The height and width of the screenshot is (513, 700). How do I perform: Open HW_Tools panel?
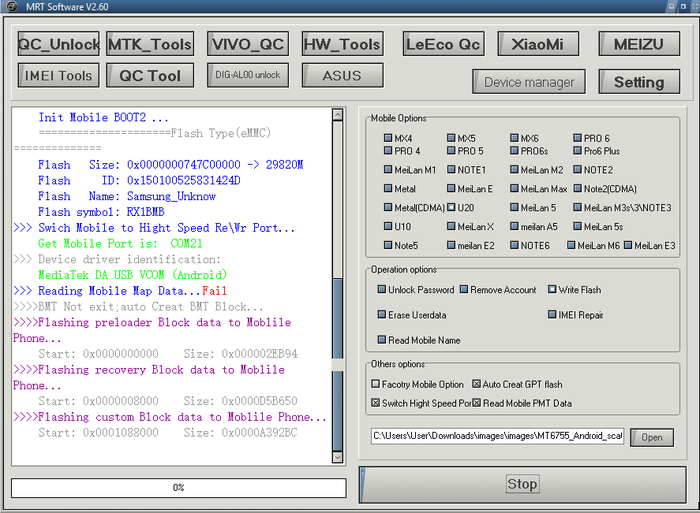341,44
